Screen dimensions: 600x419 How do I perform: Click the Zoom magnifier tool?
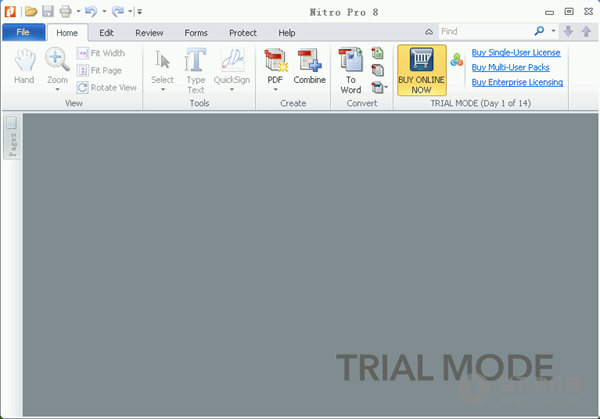[x=57, y=66]
